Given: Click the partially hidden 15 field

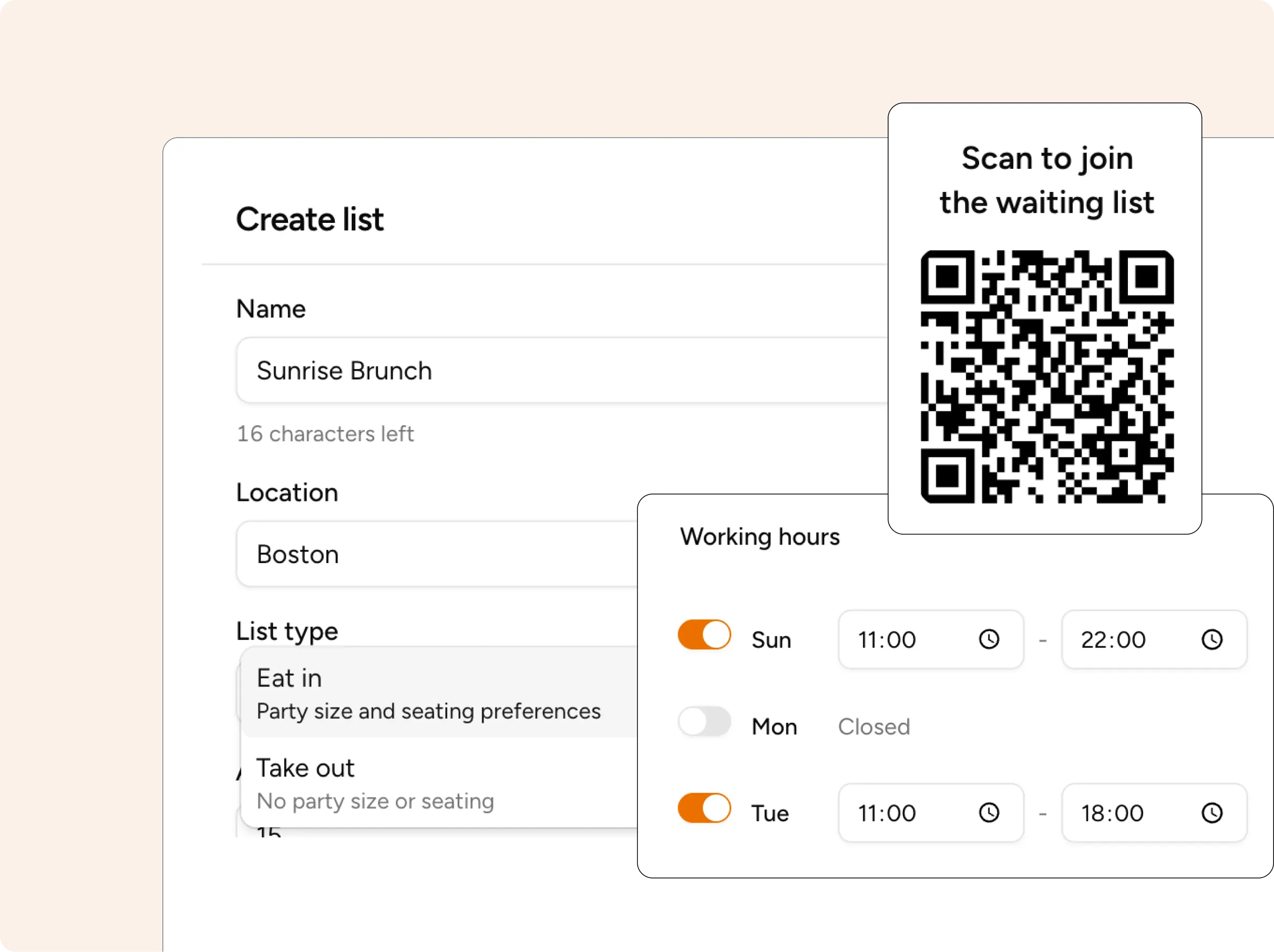Looking at the screenshot, I should [269, 832].
